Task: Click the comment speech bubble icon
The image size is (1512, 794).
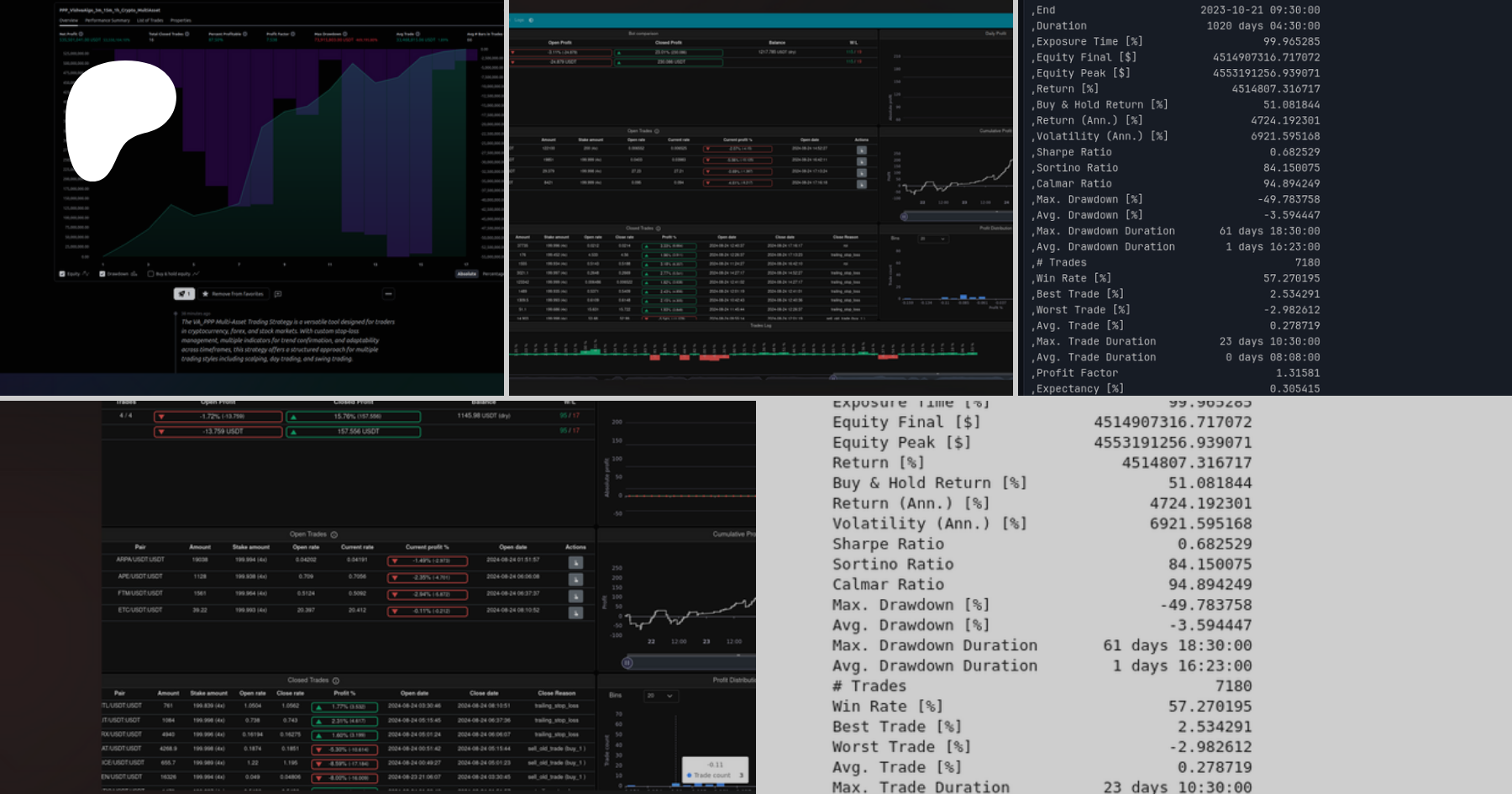Action: pyautogui.click(x=278, y=294)
